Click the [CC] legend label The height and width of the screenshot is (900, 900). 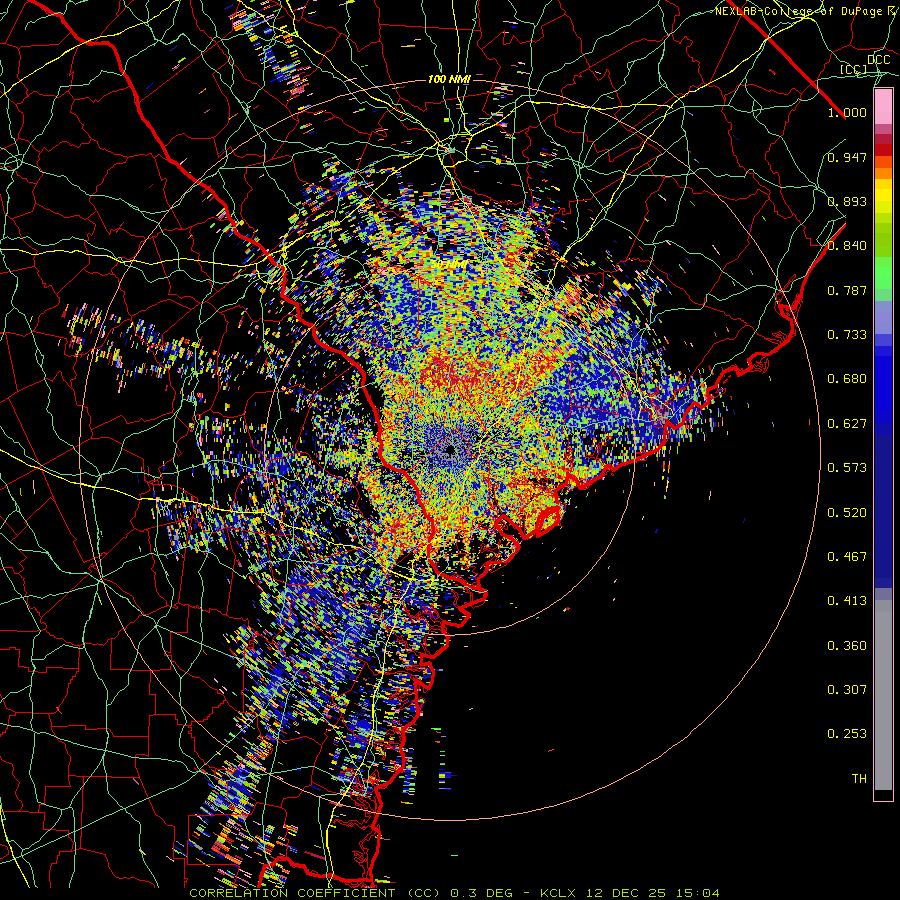click(x=854, y=69)
